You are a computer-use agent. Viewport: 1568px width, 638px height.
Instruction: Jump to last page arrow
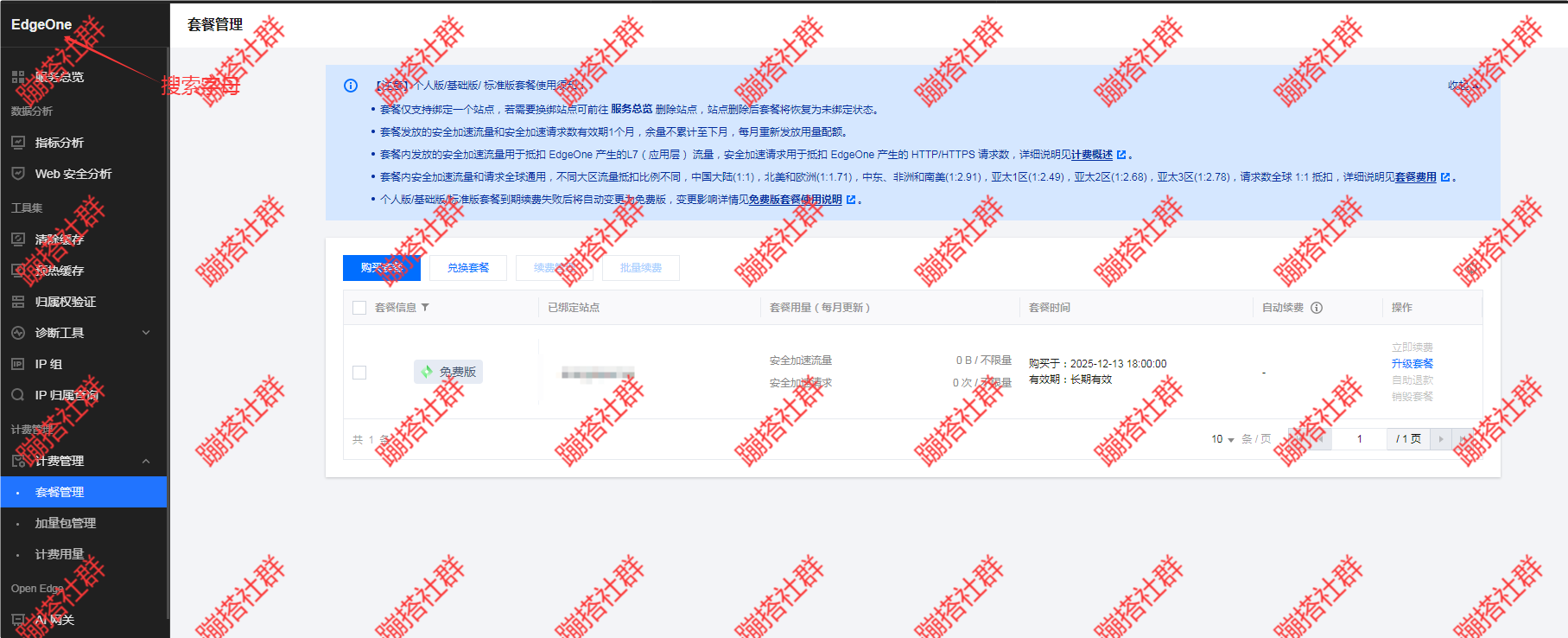pos(1463,439)
